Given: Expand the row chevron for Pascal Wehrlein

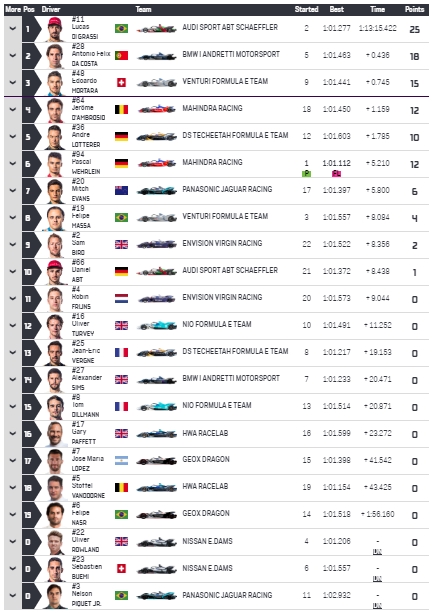Looking at the screenshot, I should [13, 163].
